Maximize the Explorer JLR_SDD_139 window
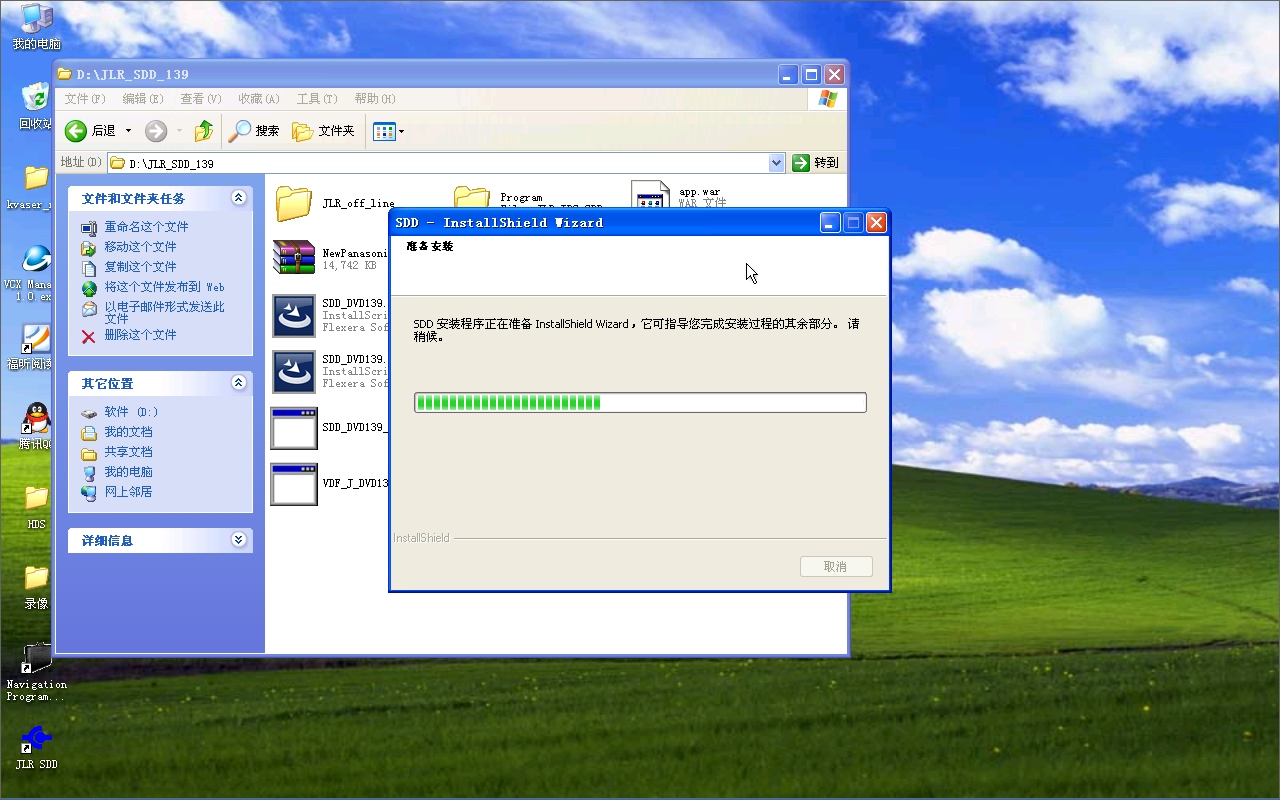 [812, 74]
